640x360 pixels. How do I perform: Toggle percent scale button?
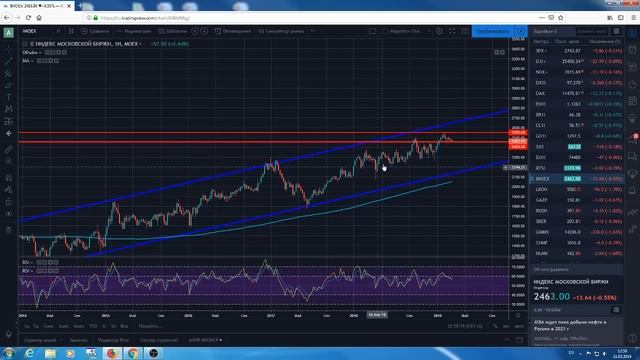pos(495,326)
